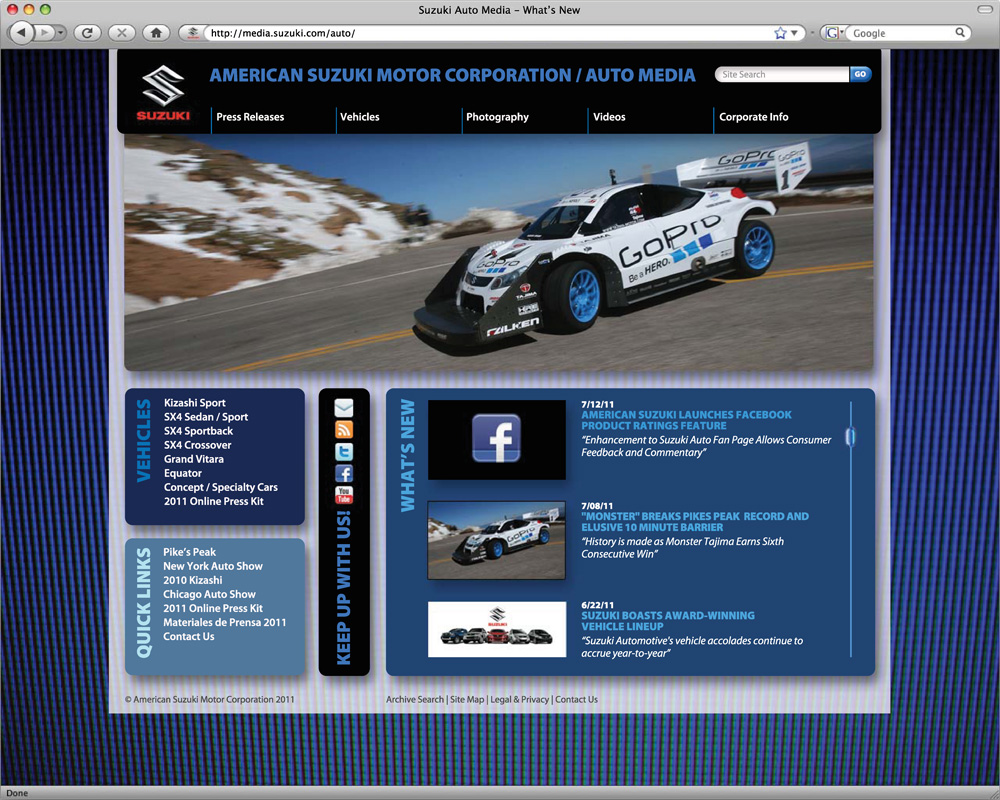Open the Vehicles navigation menu
1000x800 pixels.
pos(360,117)
